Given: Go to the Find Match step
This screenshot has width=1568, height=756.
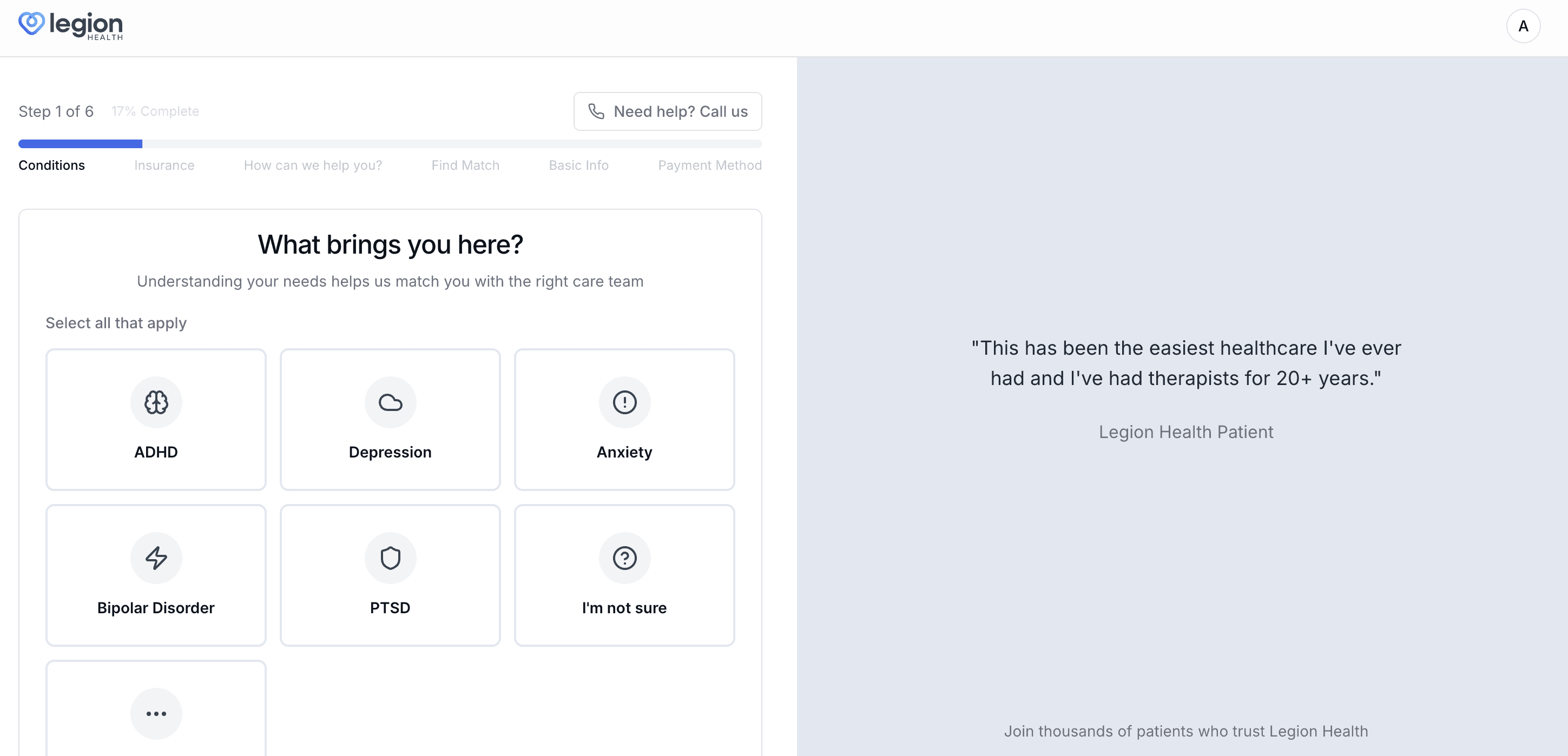Looking at the screenshot, I should [465, 165].
